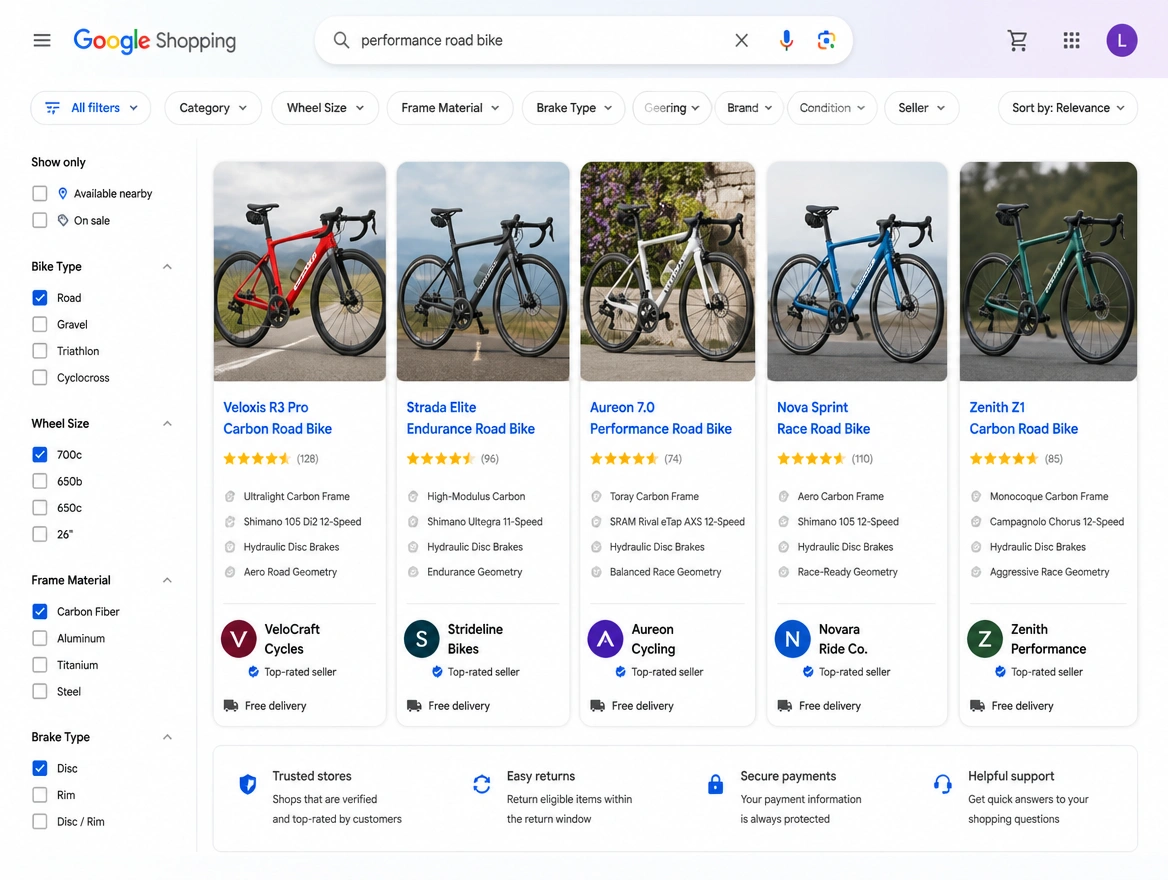Open the Condition filter chip
1168x880 pixels.
[x=832, y=108]
